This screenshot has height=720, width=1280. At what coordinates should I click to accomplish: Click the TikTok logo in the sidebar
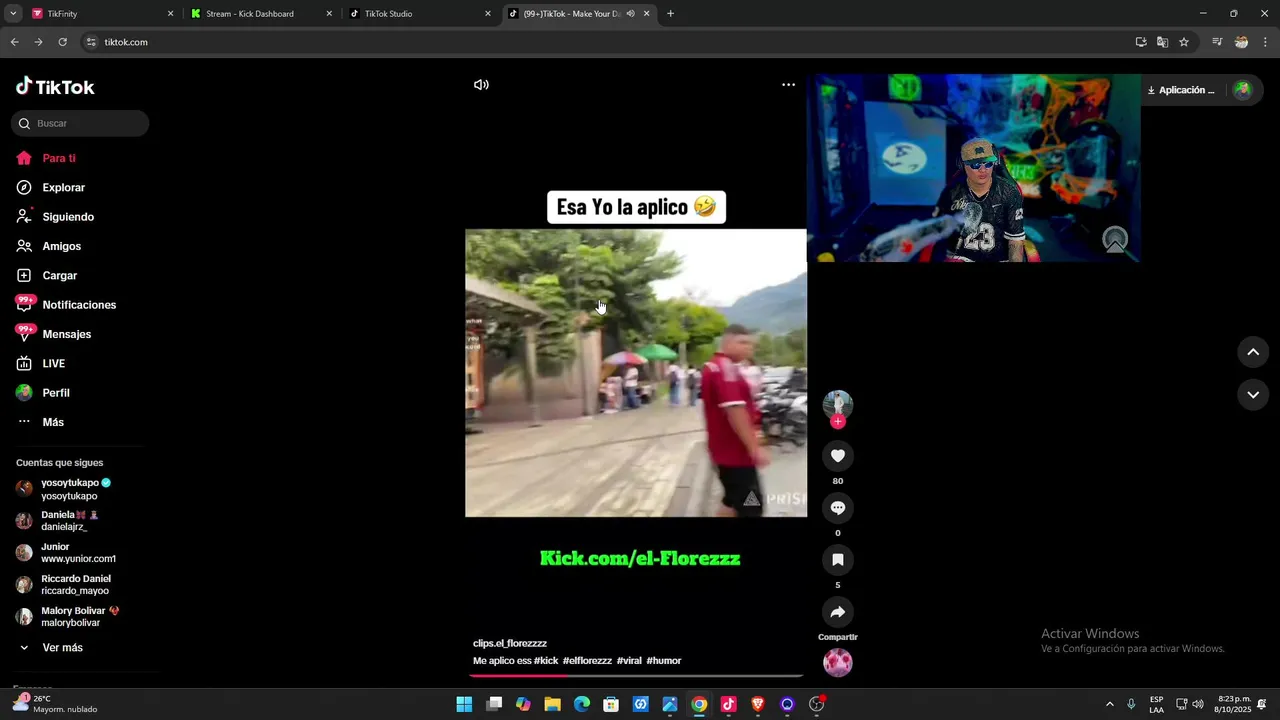[55, 87]
